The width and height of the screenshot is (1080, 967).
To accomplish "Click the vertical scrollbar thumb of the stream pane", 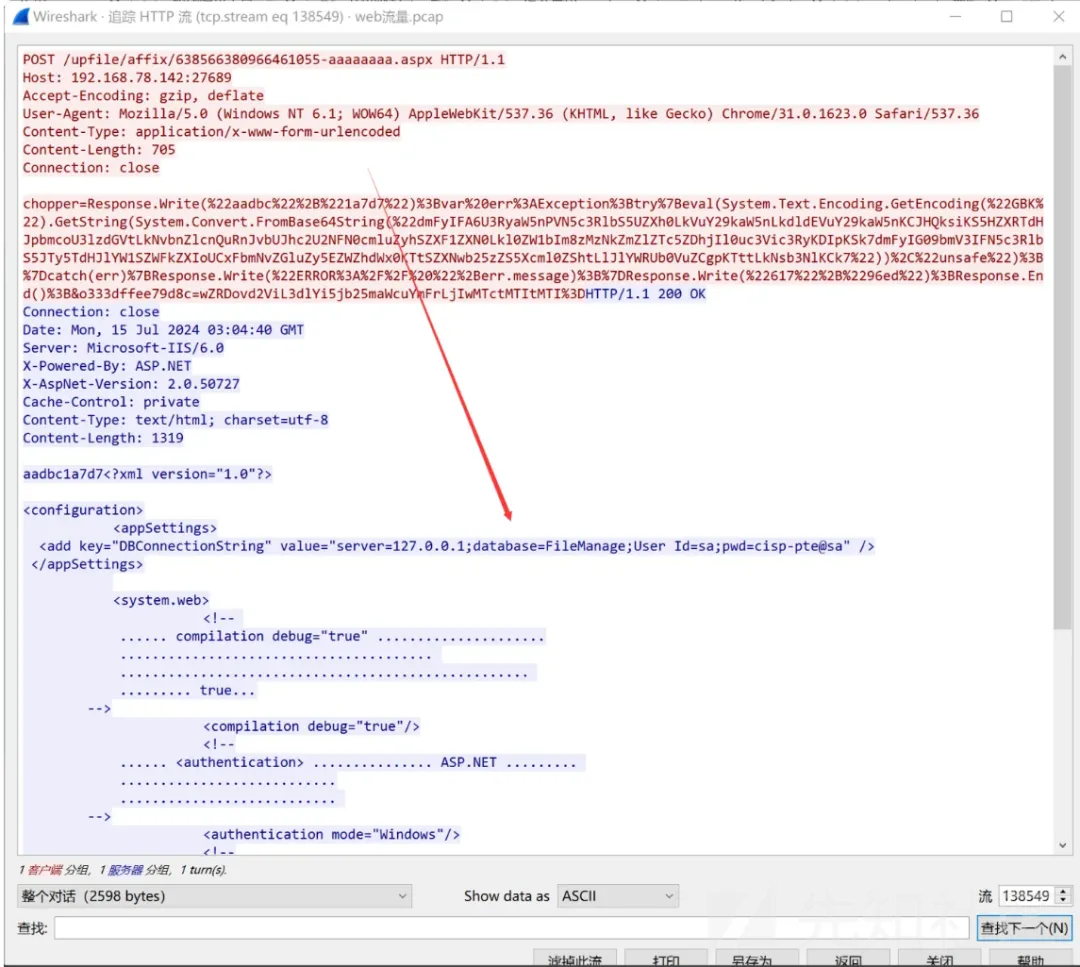I will point(1062,348).
